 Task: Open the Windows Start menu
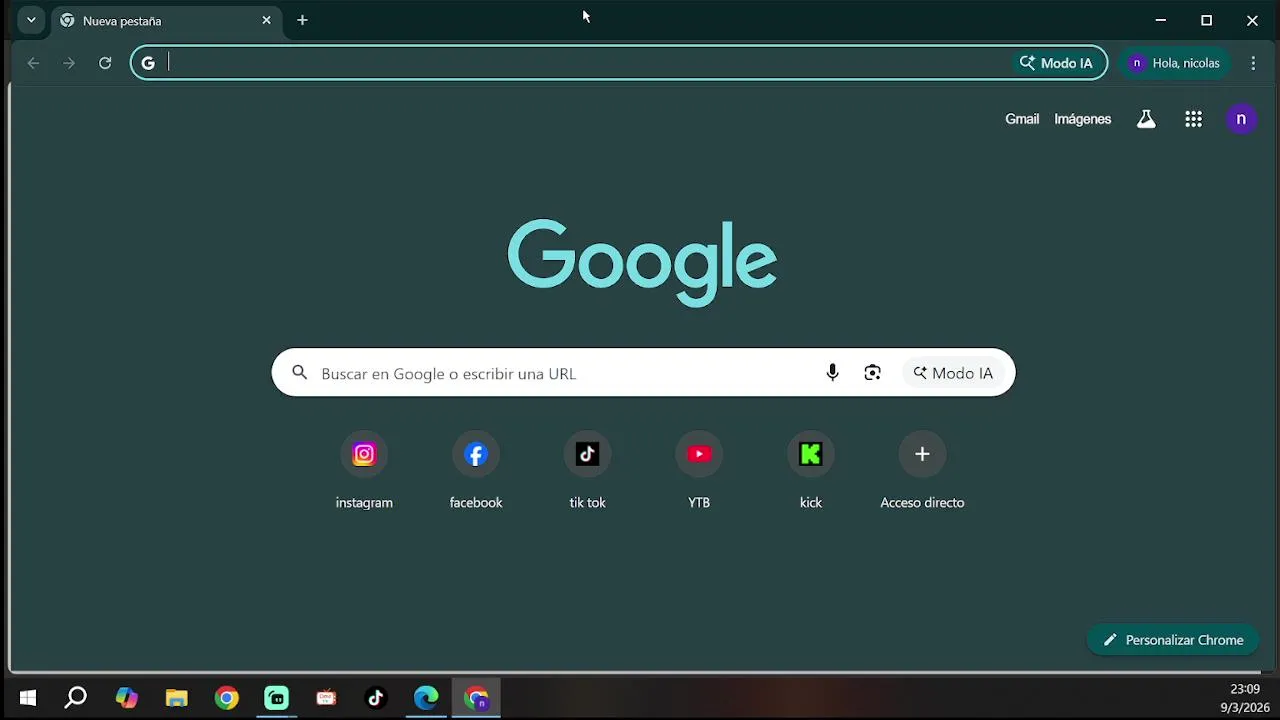(28, 698)
